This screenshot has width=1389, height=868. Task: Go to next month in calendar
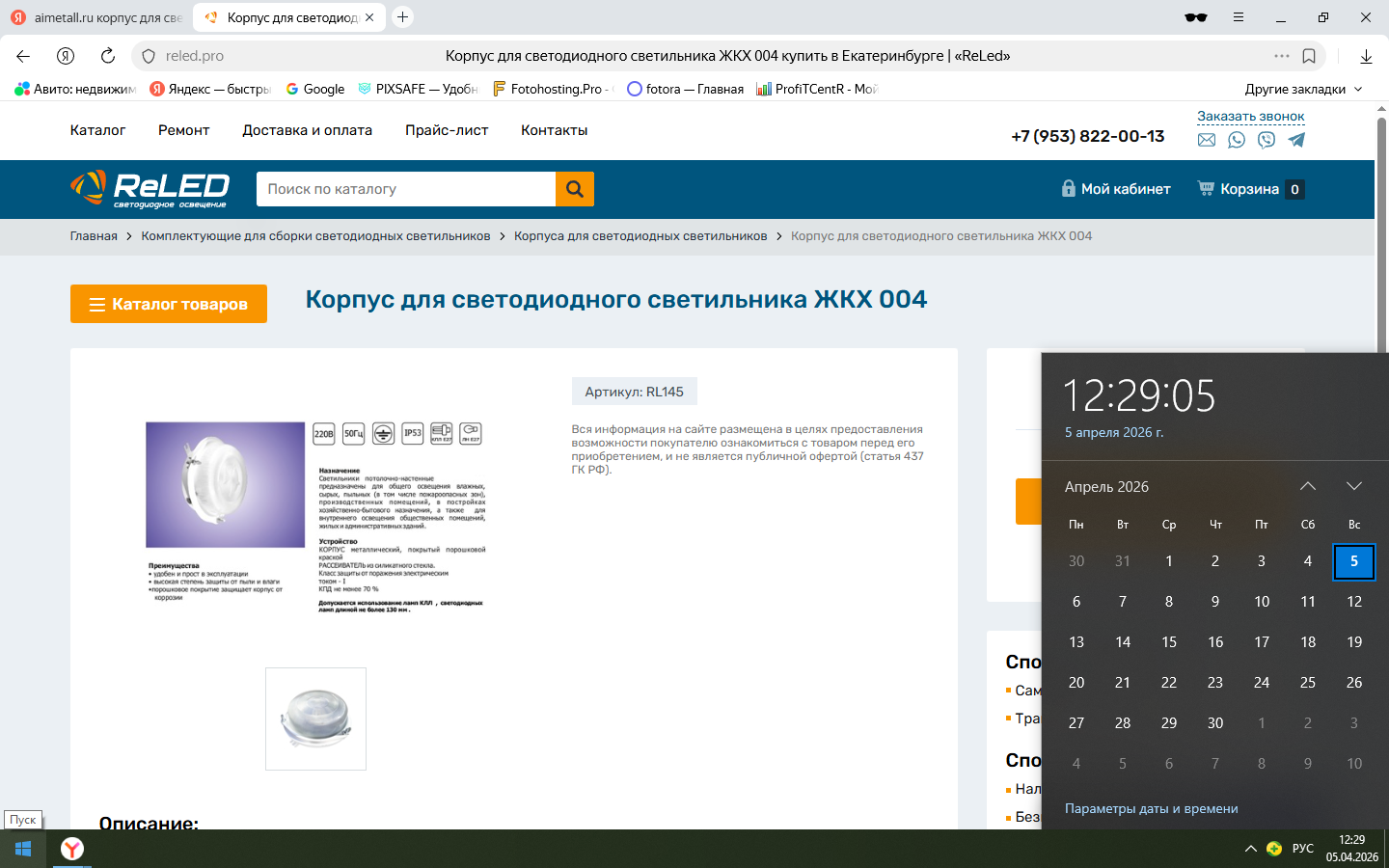(1353, 486)
